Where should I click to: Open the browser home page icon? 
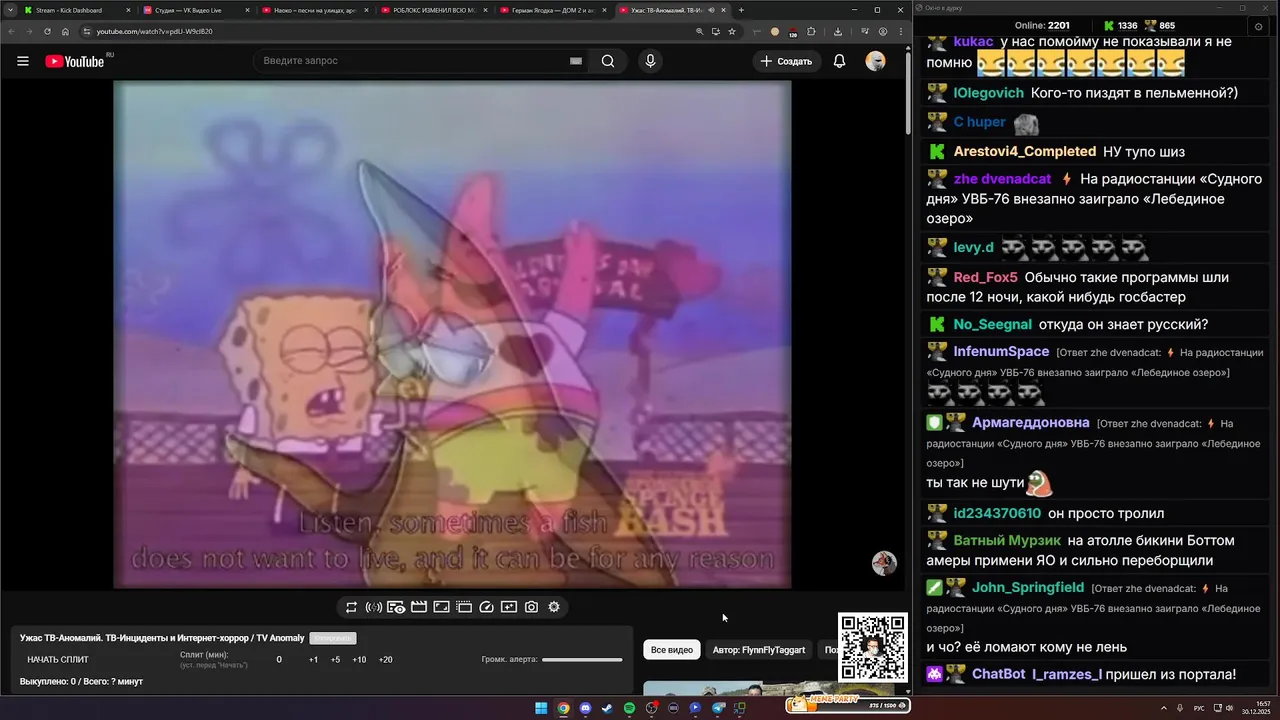pyautogui.click(x=65, y=31)
